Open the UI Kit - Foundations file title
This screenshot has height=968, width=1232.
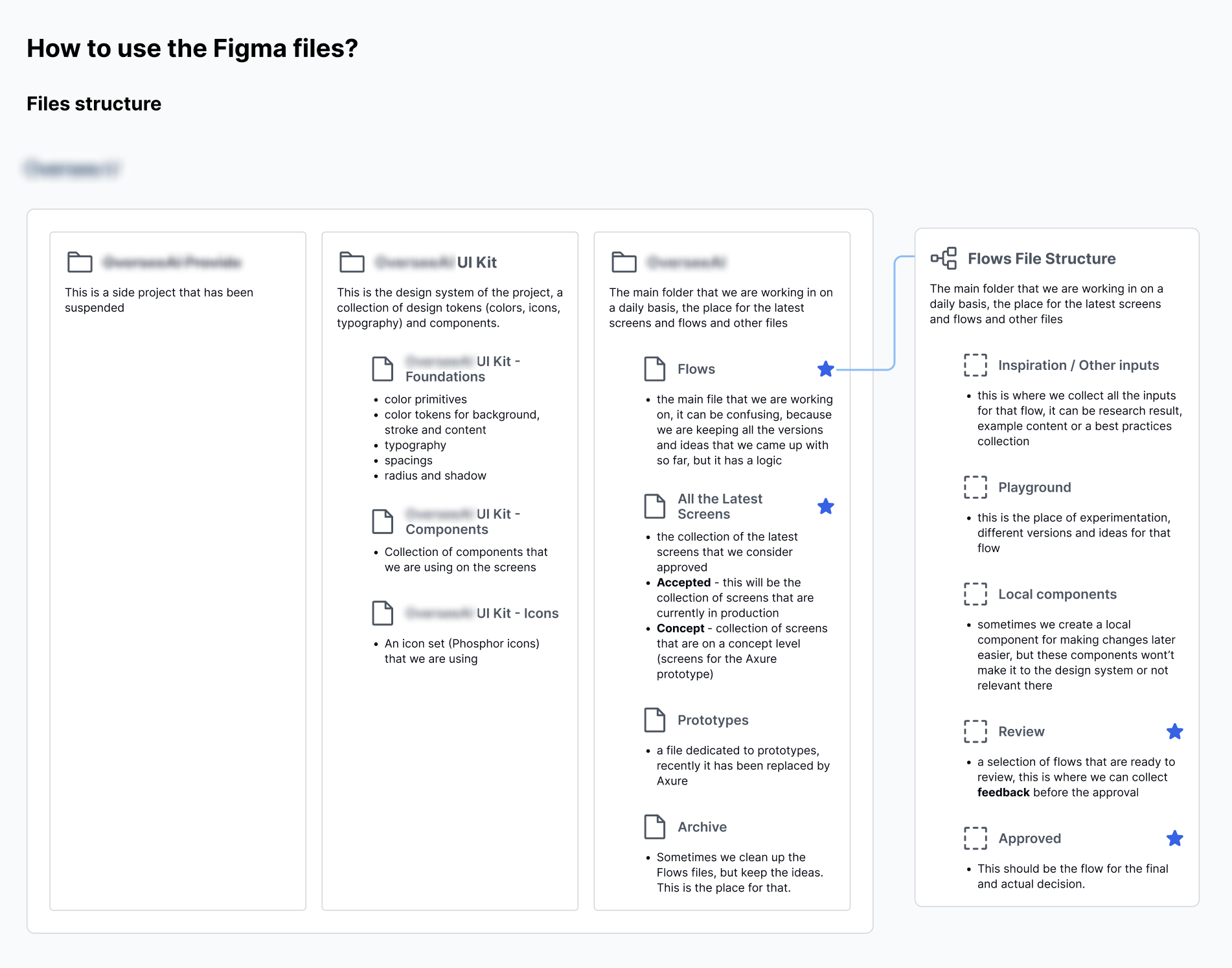point(463,369)
